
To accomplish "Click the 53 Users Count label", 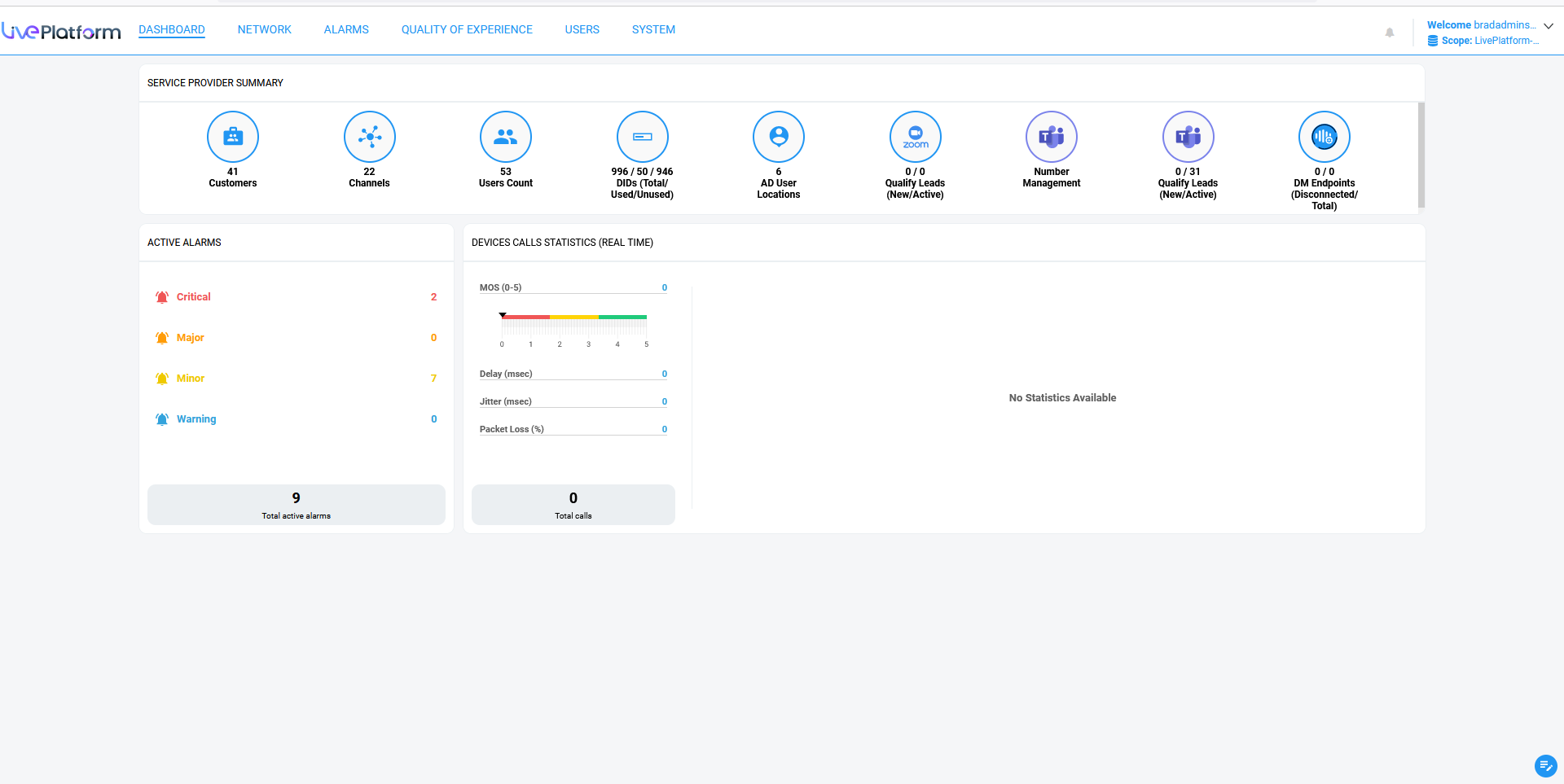I will (506, 177).
